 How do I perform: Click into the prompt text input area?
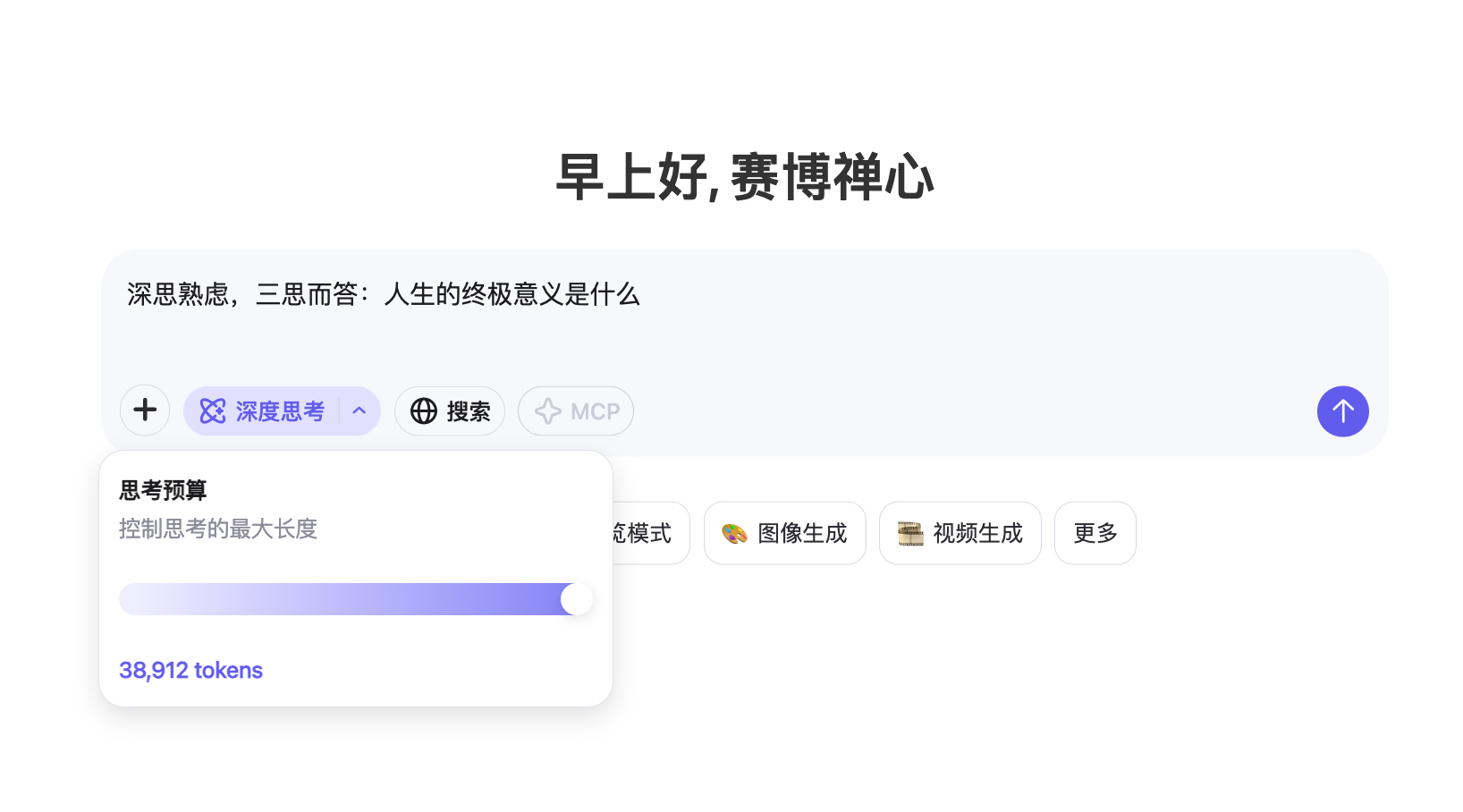[x=744, y=318]
